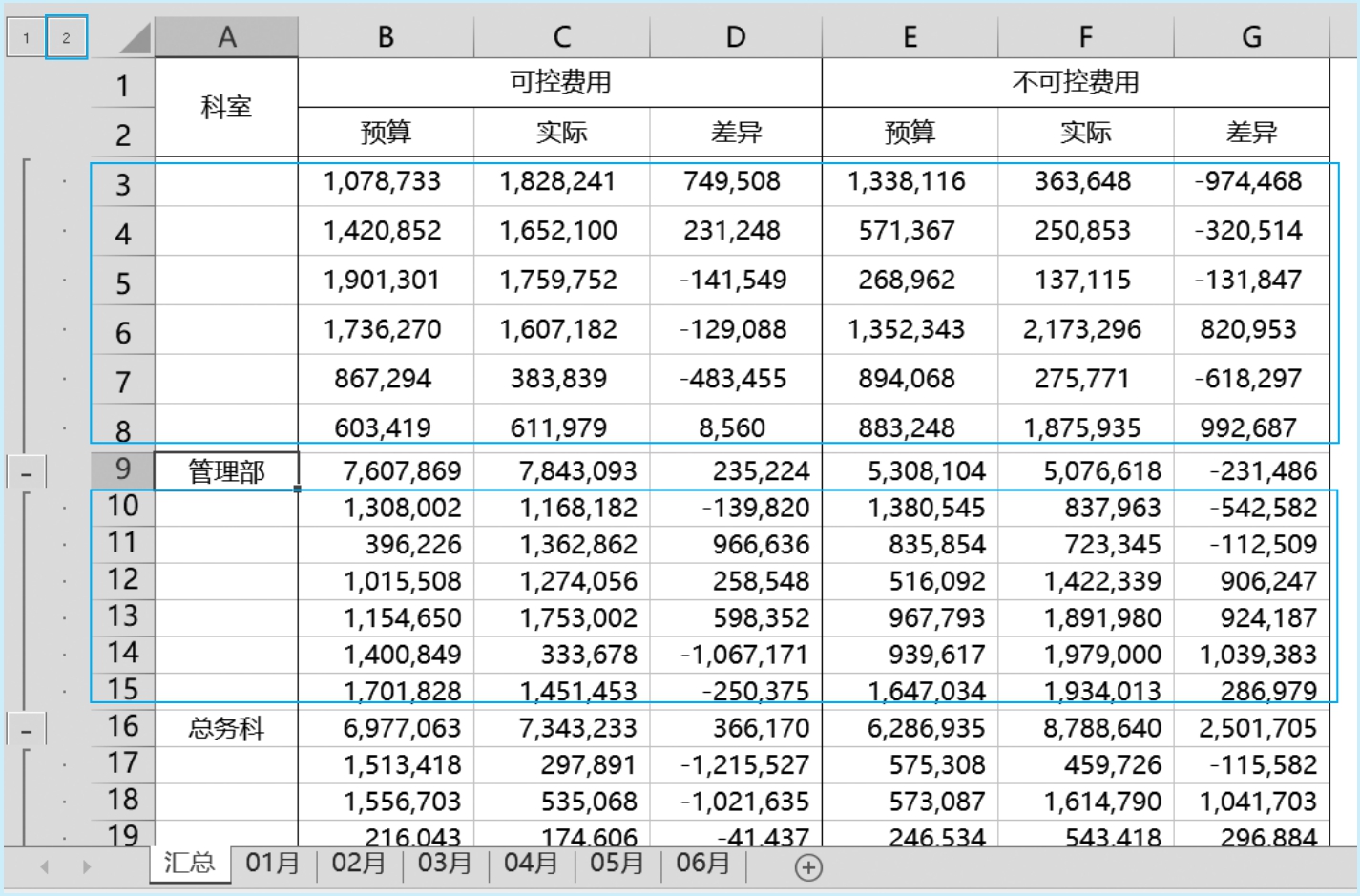Click cell A9 containing 管理部
The height and width of the screenshot is (896, 1360).
click(x=226, y=471)
